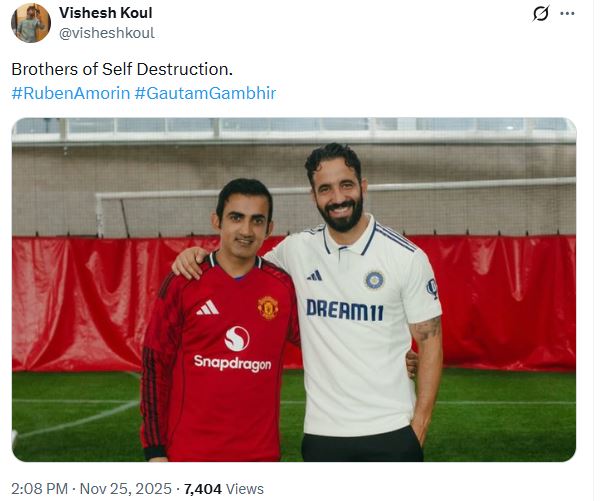Screen dimensions: 616x501
Task: Click the Adidas logo on the white jersey
Action: pyautogui.click(x=315, y=275)
